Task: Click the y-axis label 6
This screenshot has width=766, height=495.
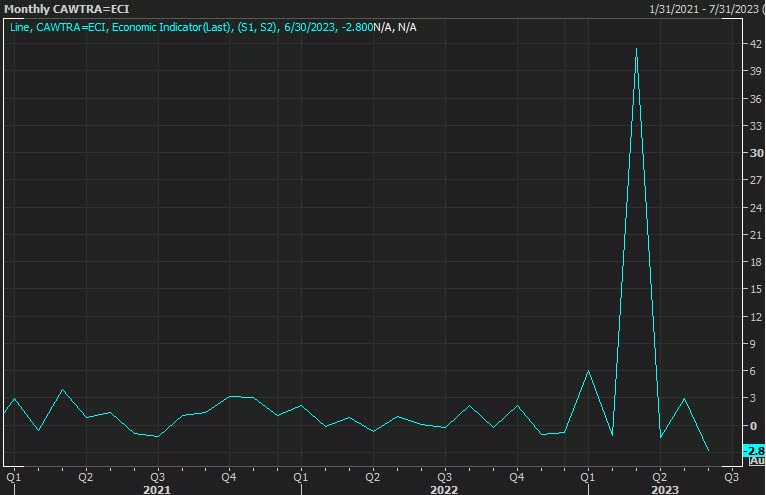Action: [753, 371]
